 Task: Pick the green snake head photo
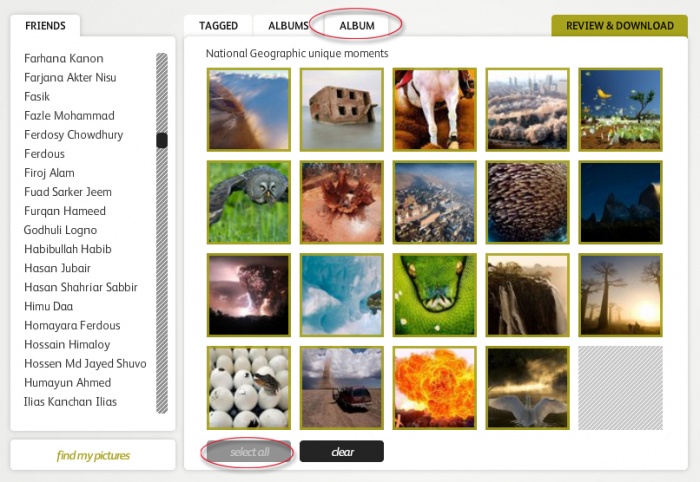coord(434,295)
